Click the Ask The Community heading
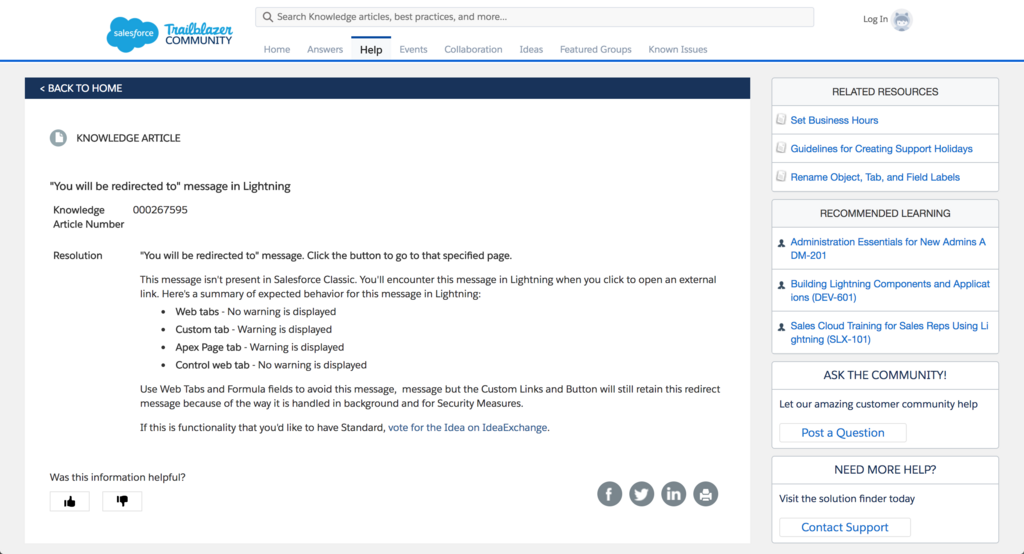 [x=885, y=375]
